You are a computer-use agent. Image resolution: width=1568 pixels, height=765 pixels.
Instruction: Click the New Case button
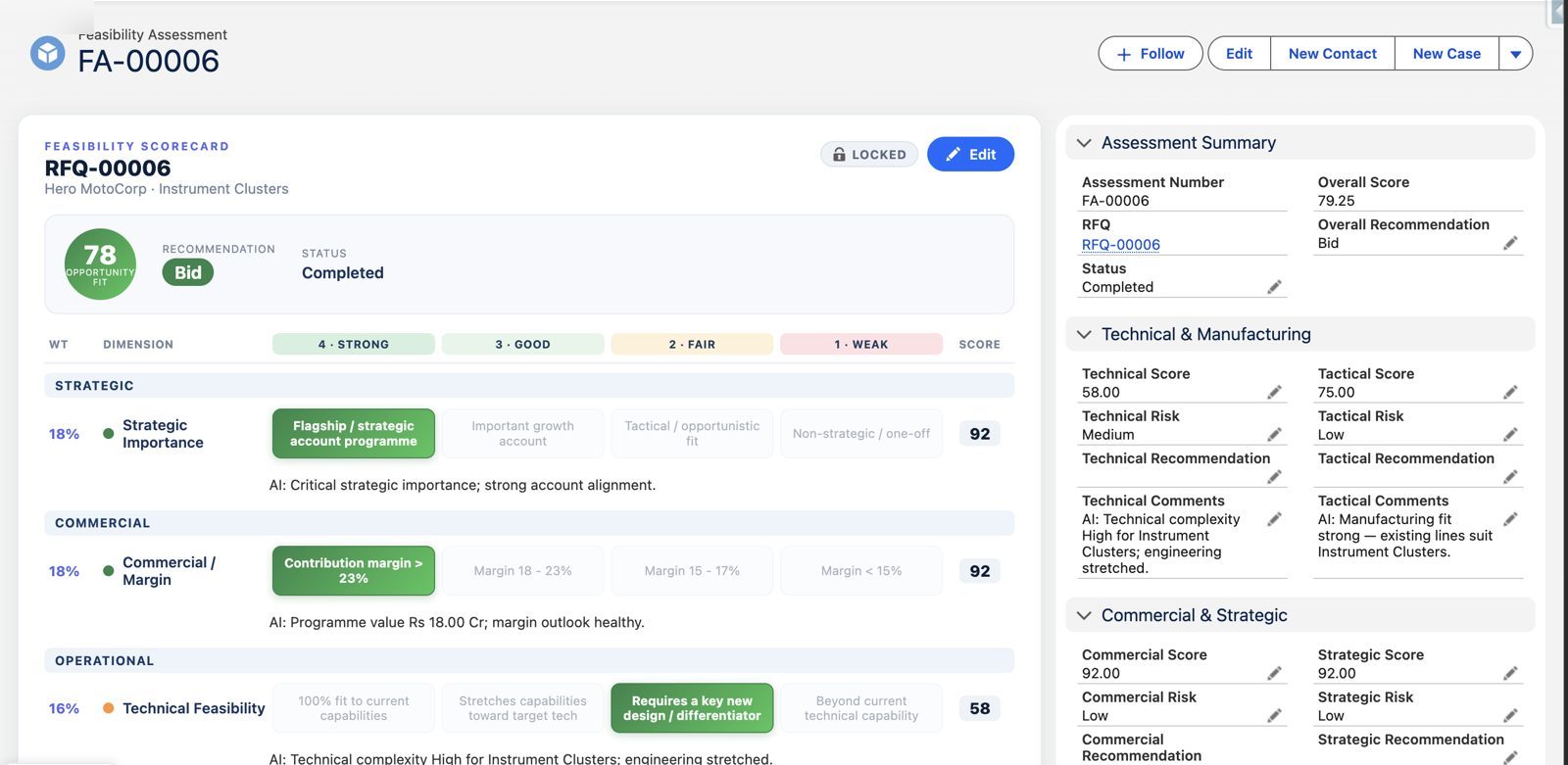[x=1446, y=54]
